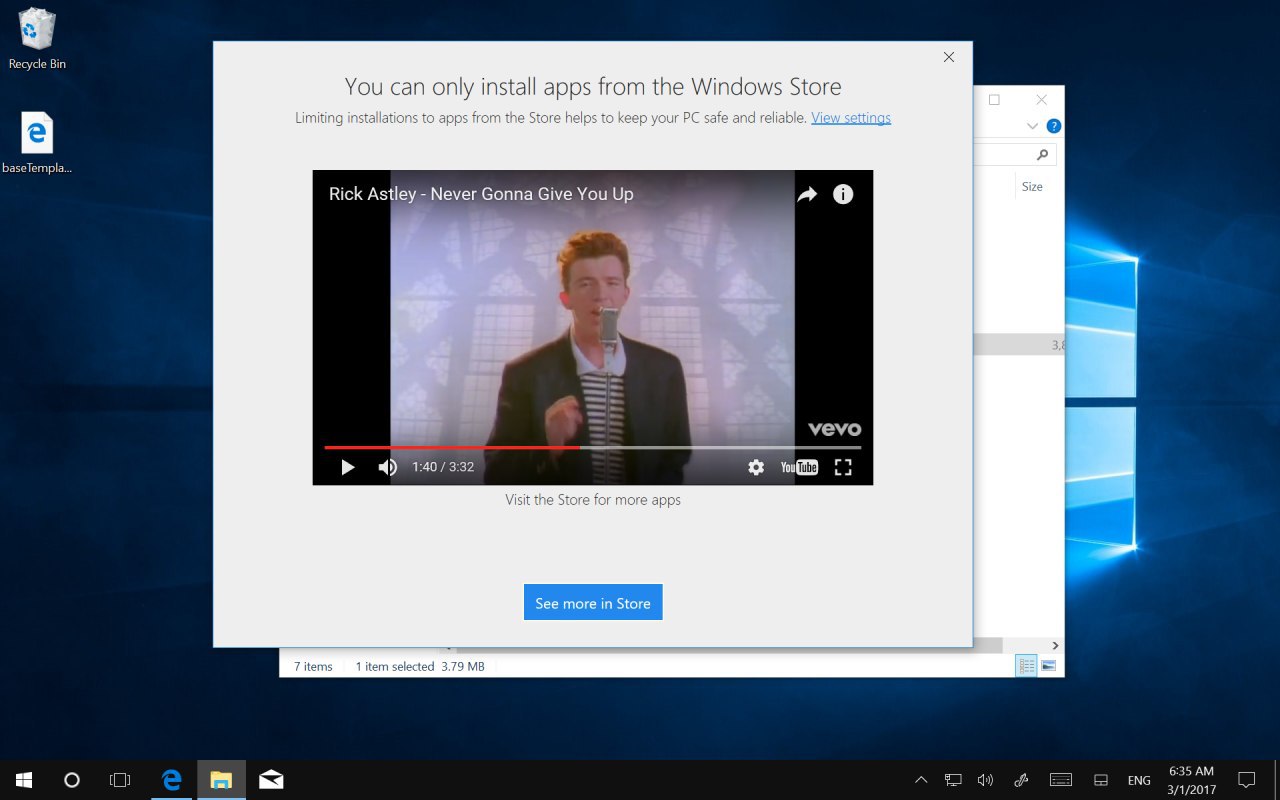Viewport: 1280px width, 800px height.
Task: Show hidden system tray icons
Action: coord(921,780)
